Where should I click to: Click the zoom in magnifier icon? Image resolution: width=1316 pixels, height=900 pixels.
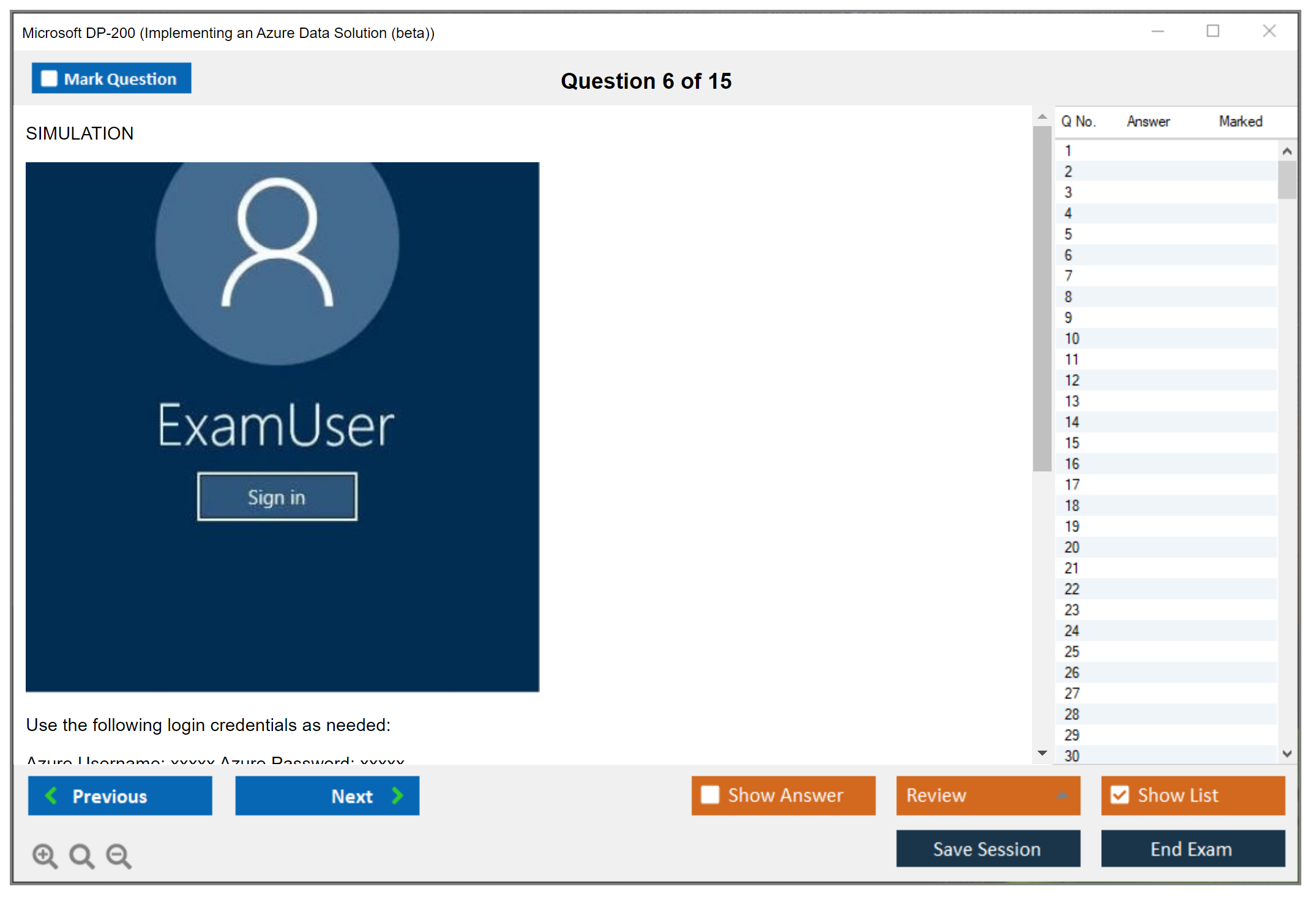pyautogui.click(x=45, y=855)
